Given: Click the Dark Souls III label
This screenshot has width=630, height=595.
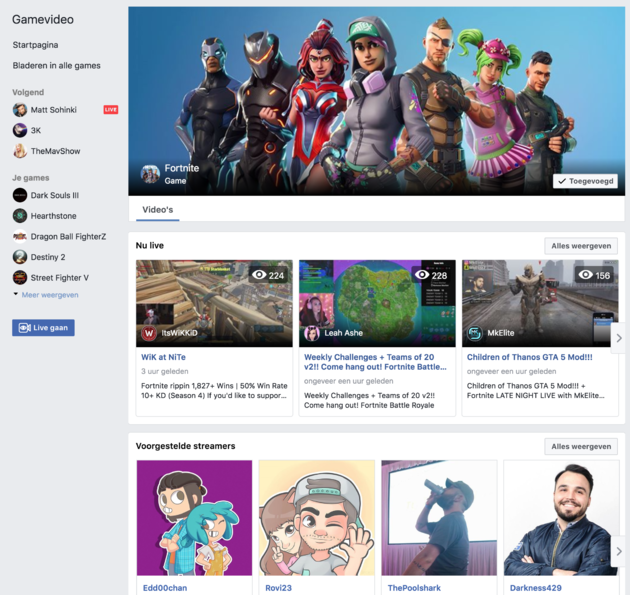Looking at the screenshot, I should (x=55, y=195).
